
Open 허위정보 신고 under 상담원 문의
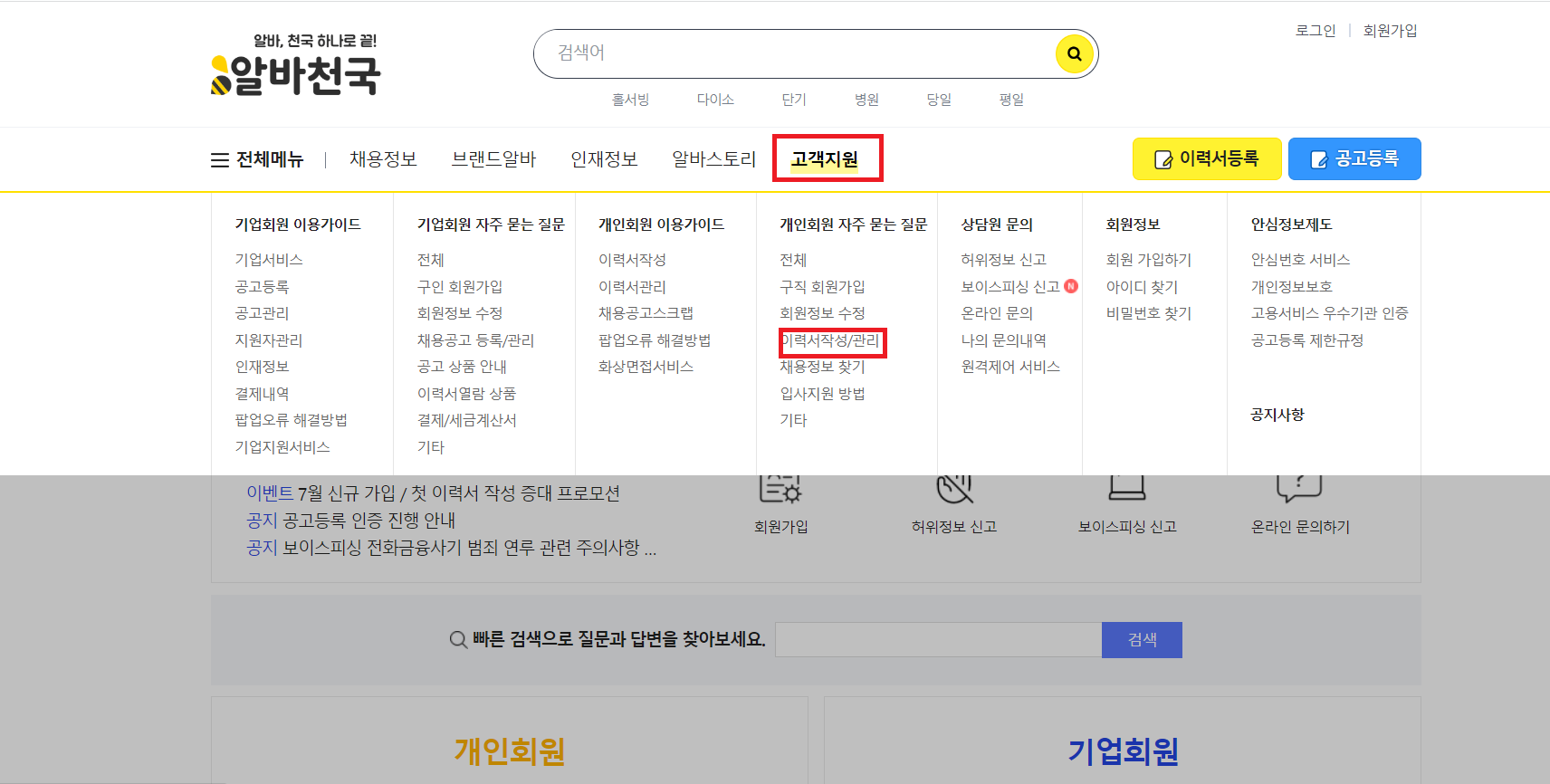[1004, 260]
